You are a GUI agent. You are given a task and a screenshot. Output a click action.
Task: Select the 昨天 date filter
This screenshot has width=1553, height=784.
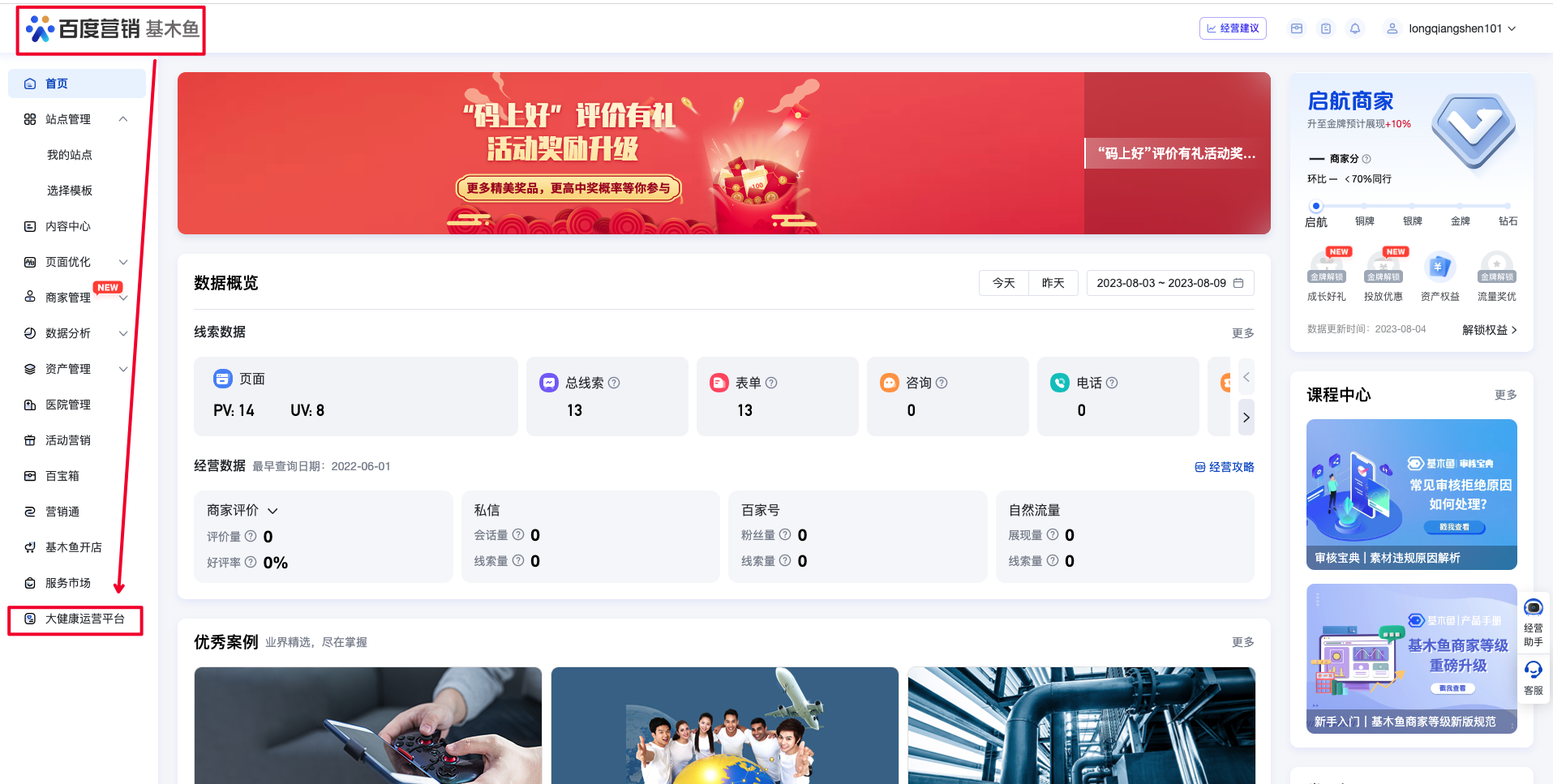(1053, 283)
